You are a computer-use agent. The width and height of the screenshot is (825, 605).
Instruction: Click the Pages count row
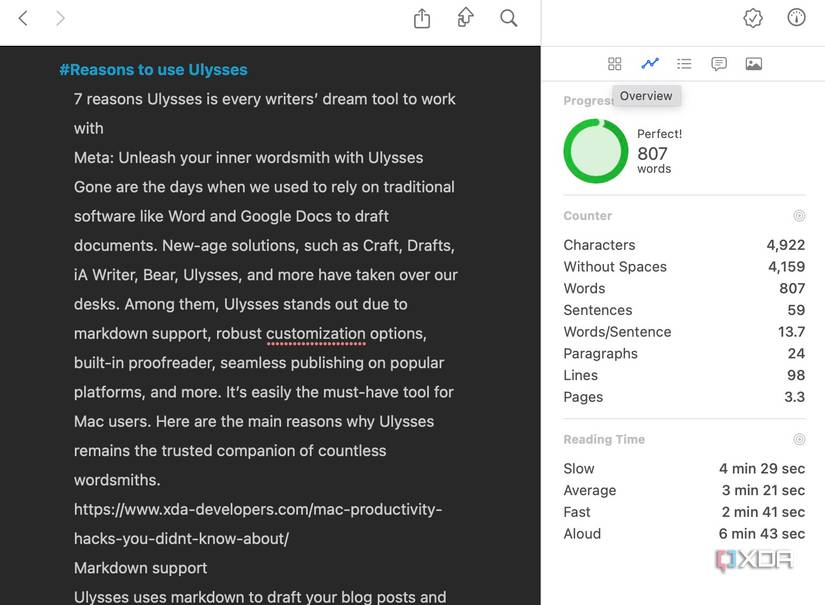click(x=684, y=397)
